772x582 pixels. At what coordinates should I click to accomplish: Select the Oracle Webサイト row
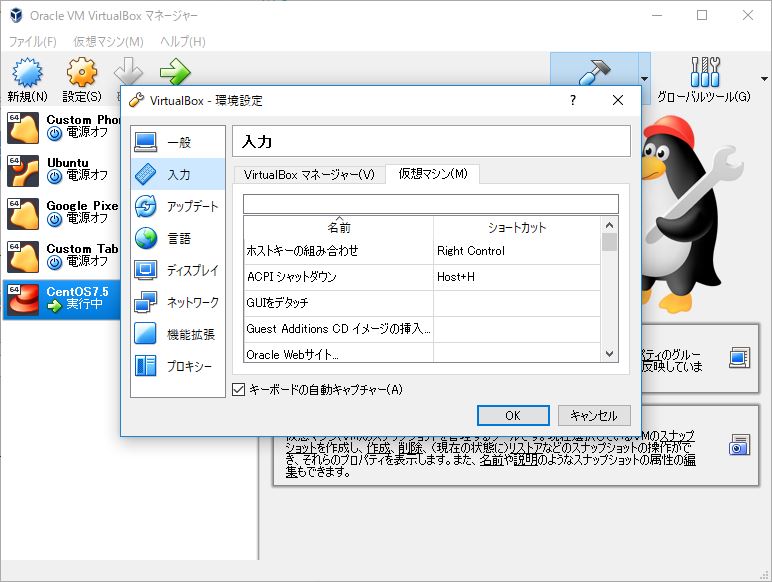[x=422, y=353]
